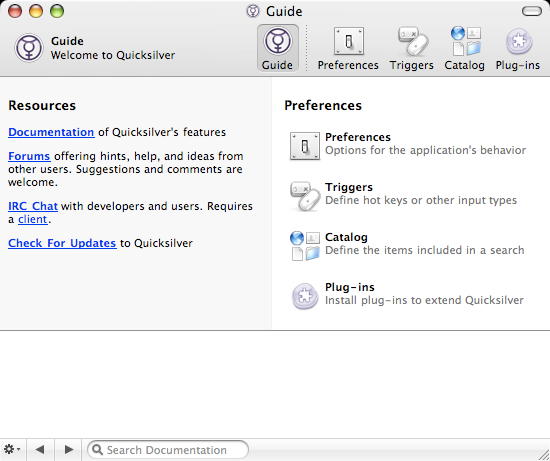Open the Plug-ins puzzle piece toolbar icon
Image resolution: width=550 pixels, height=461 pixels.
coord(519,41)
